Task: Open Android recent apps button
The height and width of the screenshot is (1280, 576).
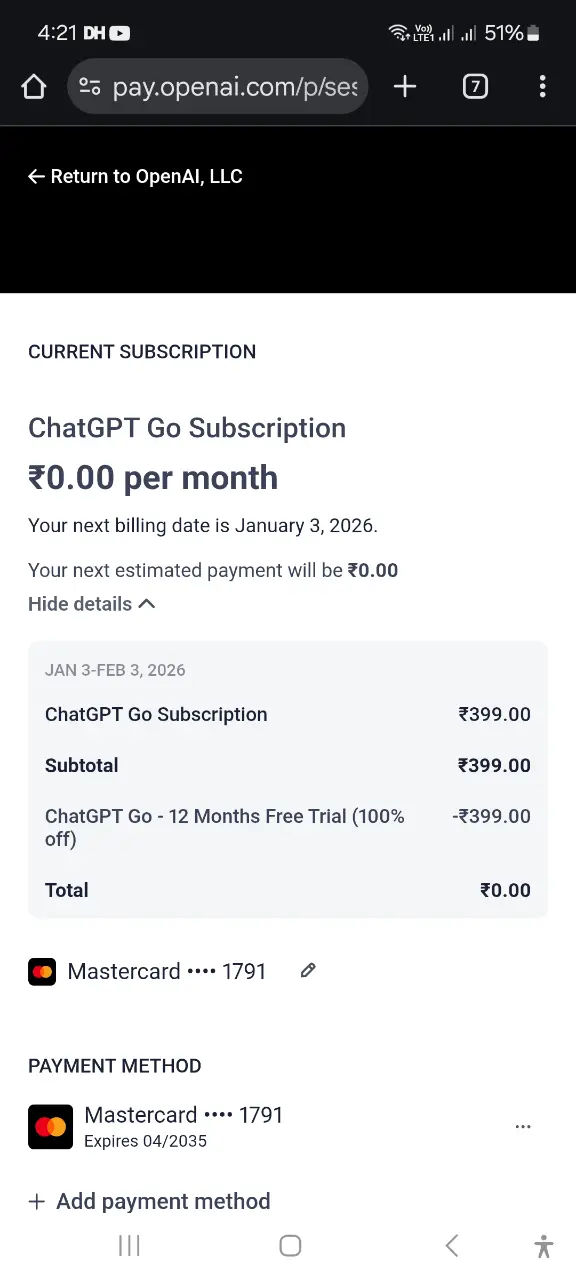Action: 129,1245
